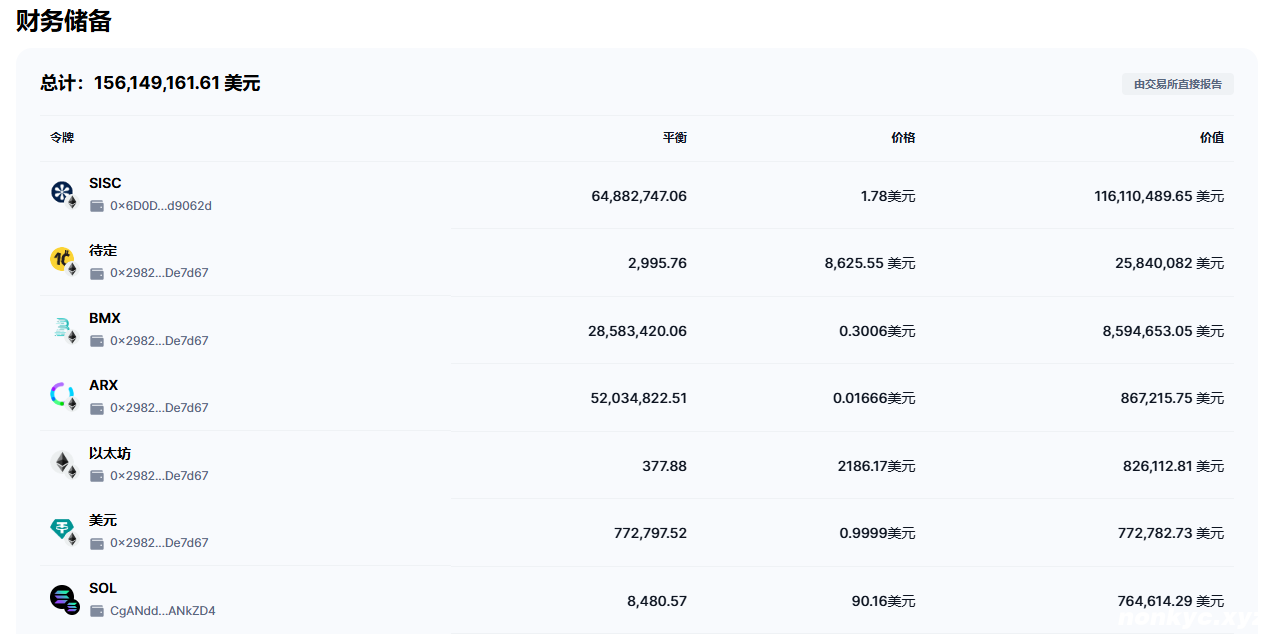Viewport: 1275px width, 634px height.
Task: Click wallet icon beside 0×6D0D...d9062d
Action: [97, 206]
